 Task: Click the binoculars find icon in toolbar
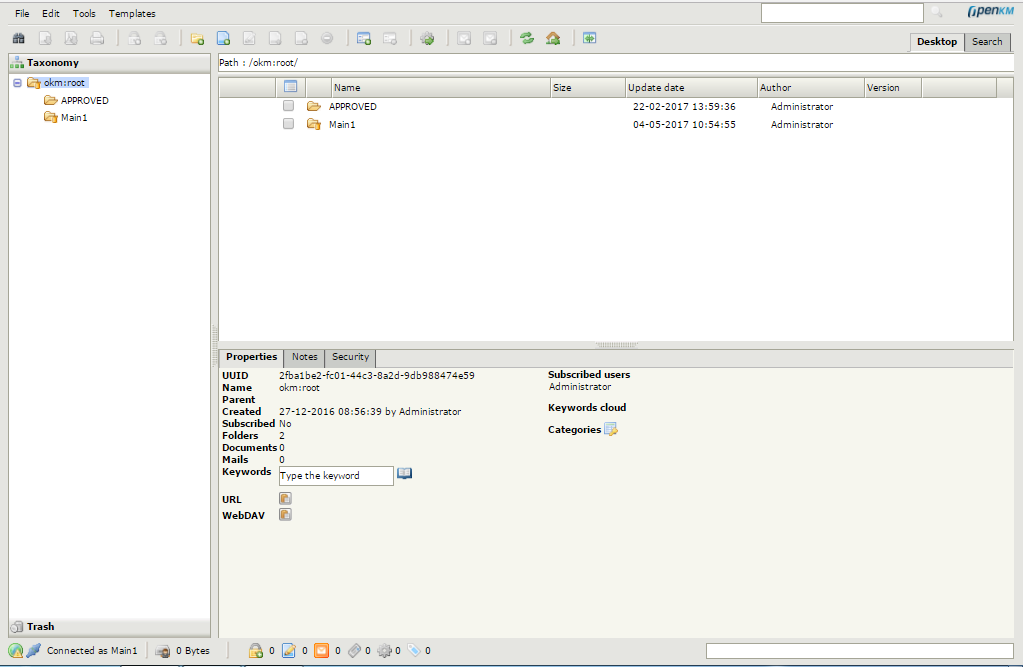click(x=18, y=39)
